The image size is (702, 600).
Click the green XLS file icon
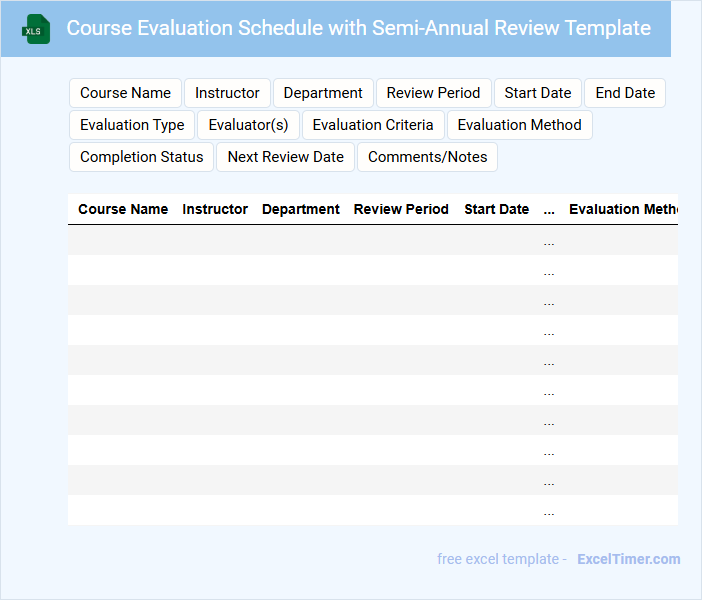pos(36,29)
